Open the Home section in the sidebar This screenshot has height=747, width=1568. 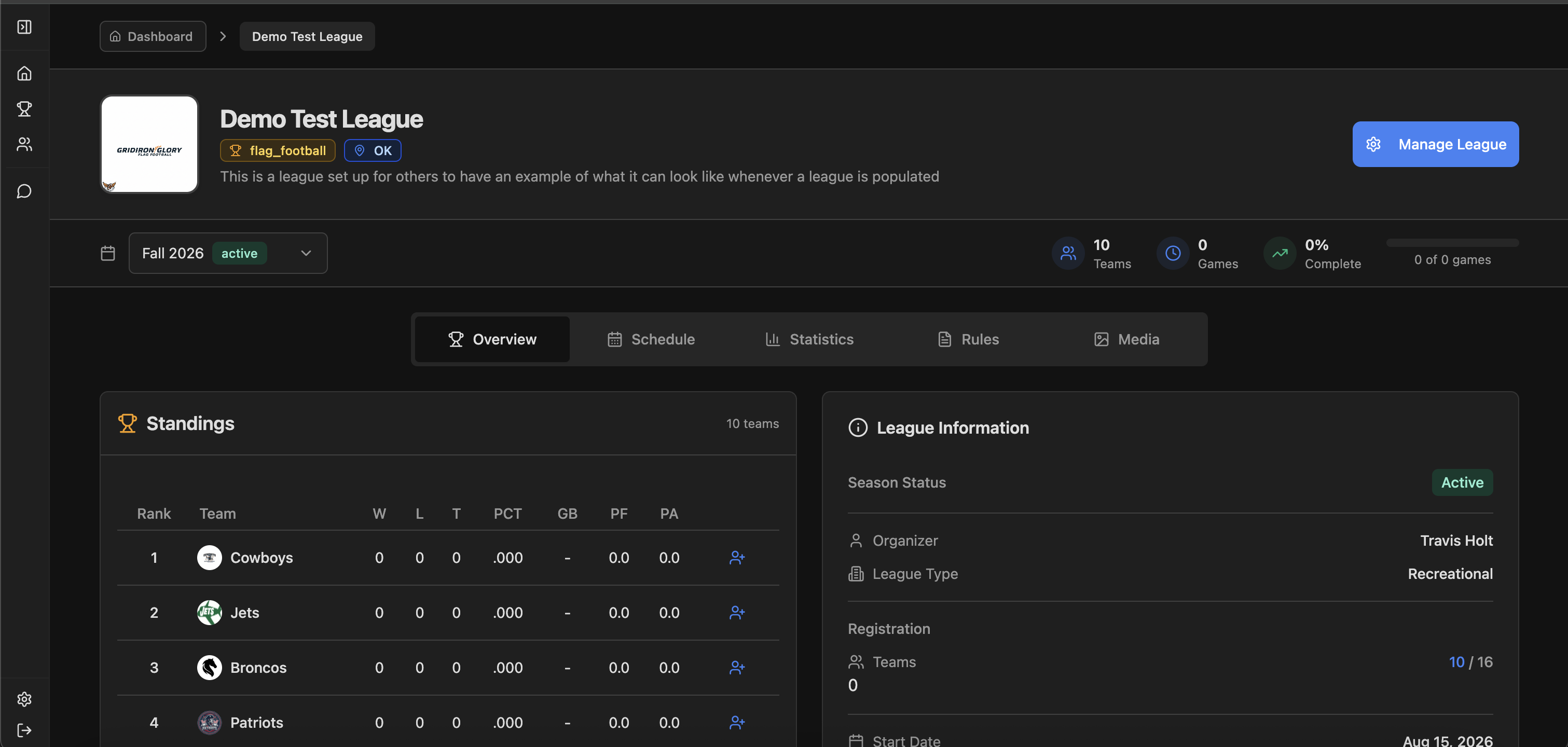click(24, 73)
